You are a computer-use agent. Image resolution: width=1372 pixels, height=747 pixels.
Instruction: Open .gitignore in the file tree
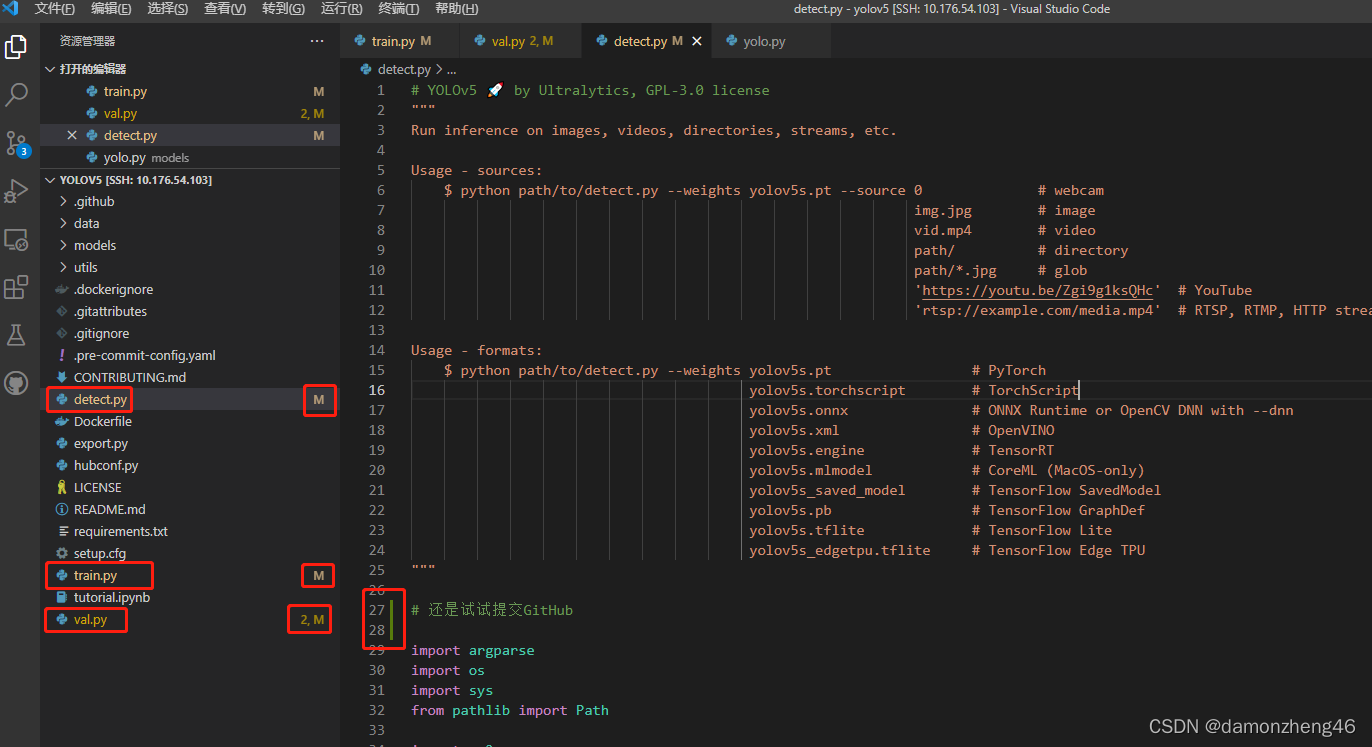point(190,333)
